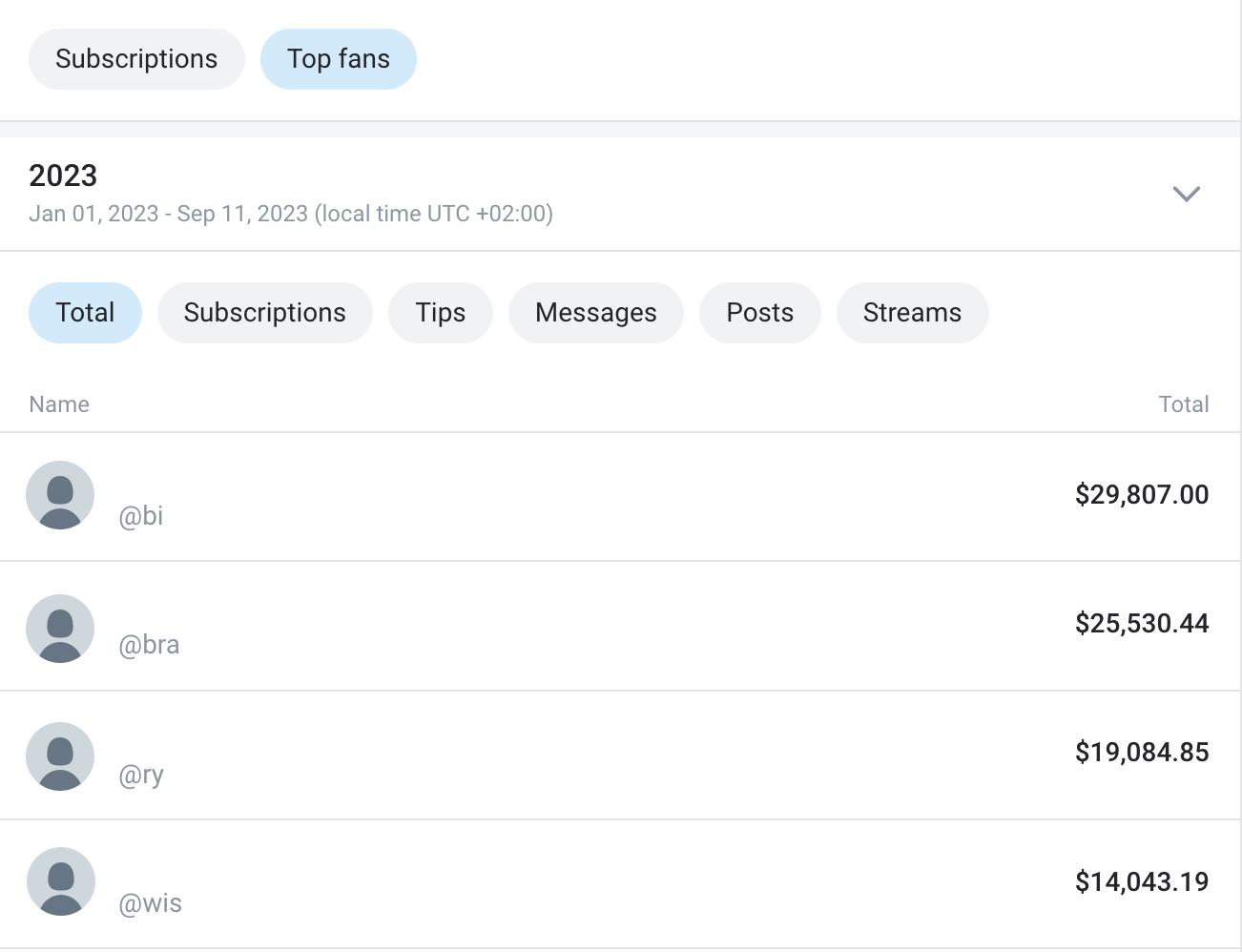This screenshot has width=1242, height=952.
Task: Switch to the Top fans view
Action: coord(338,58)
